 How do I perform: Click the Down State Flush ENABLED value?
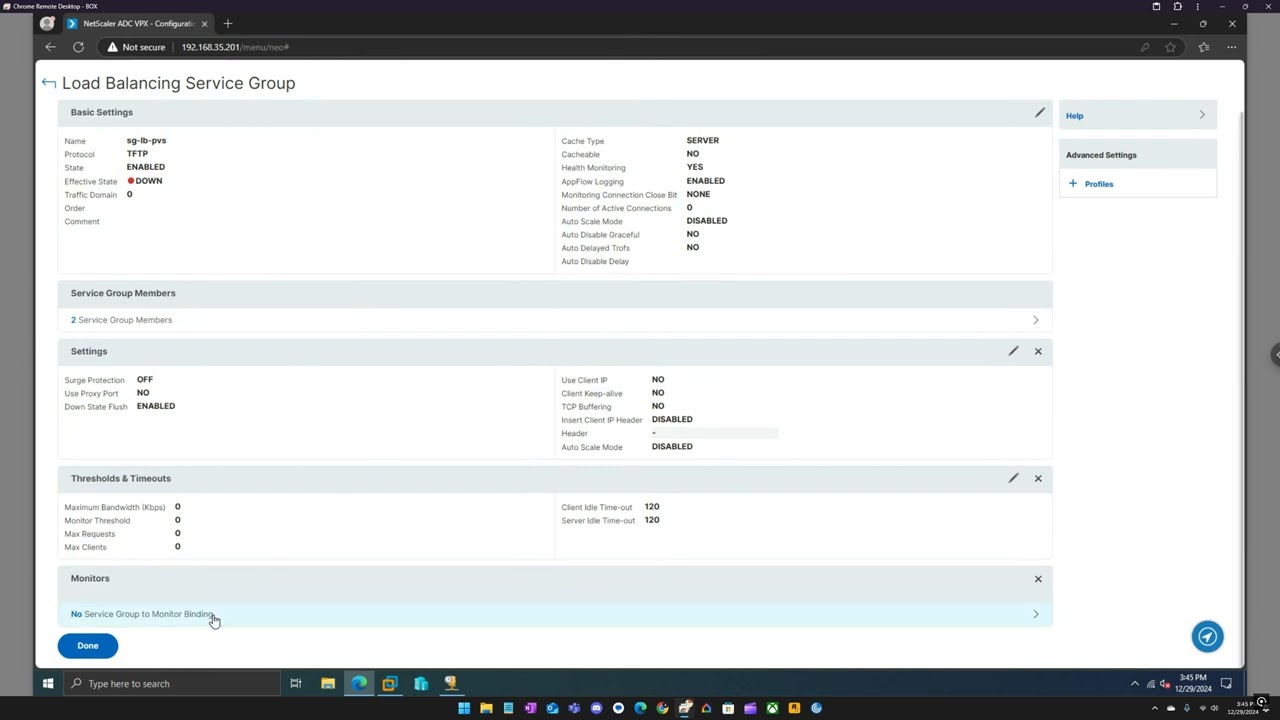(x=156, y=406)
